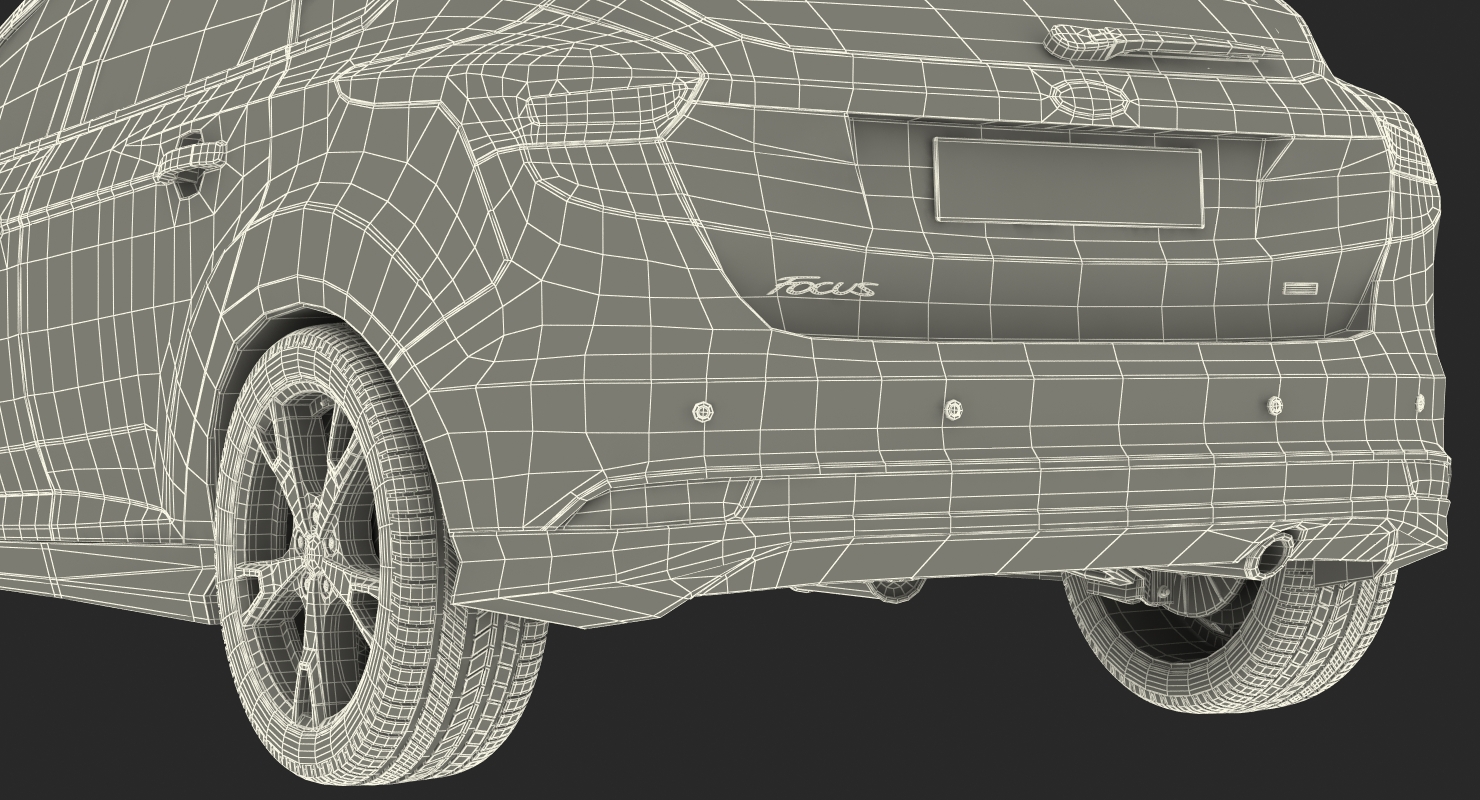Click the Focus badge lettering on the tailgate
This screenshot has height=800, width=1480.
pos(821,288)
